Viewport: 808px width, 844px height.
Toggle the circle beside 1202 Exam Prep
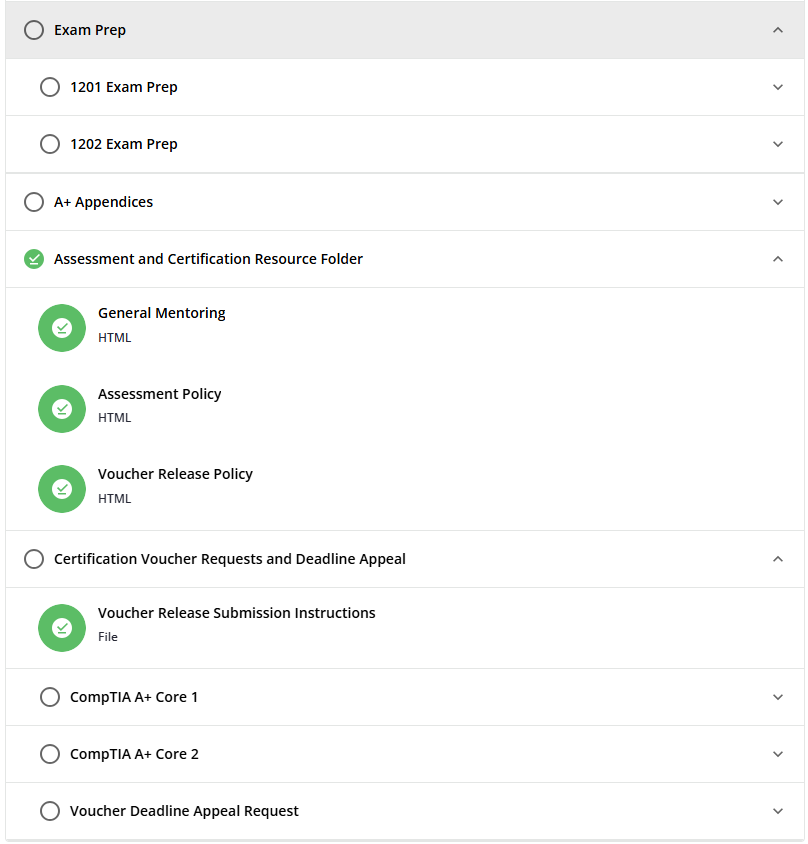point(50,144)
